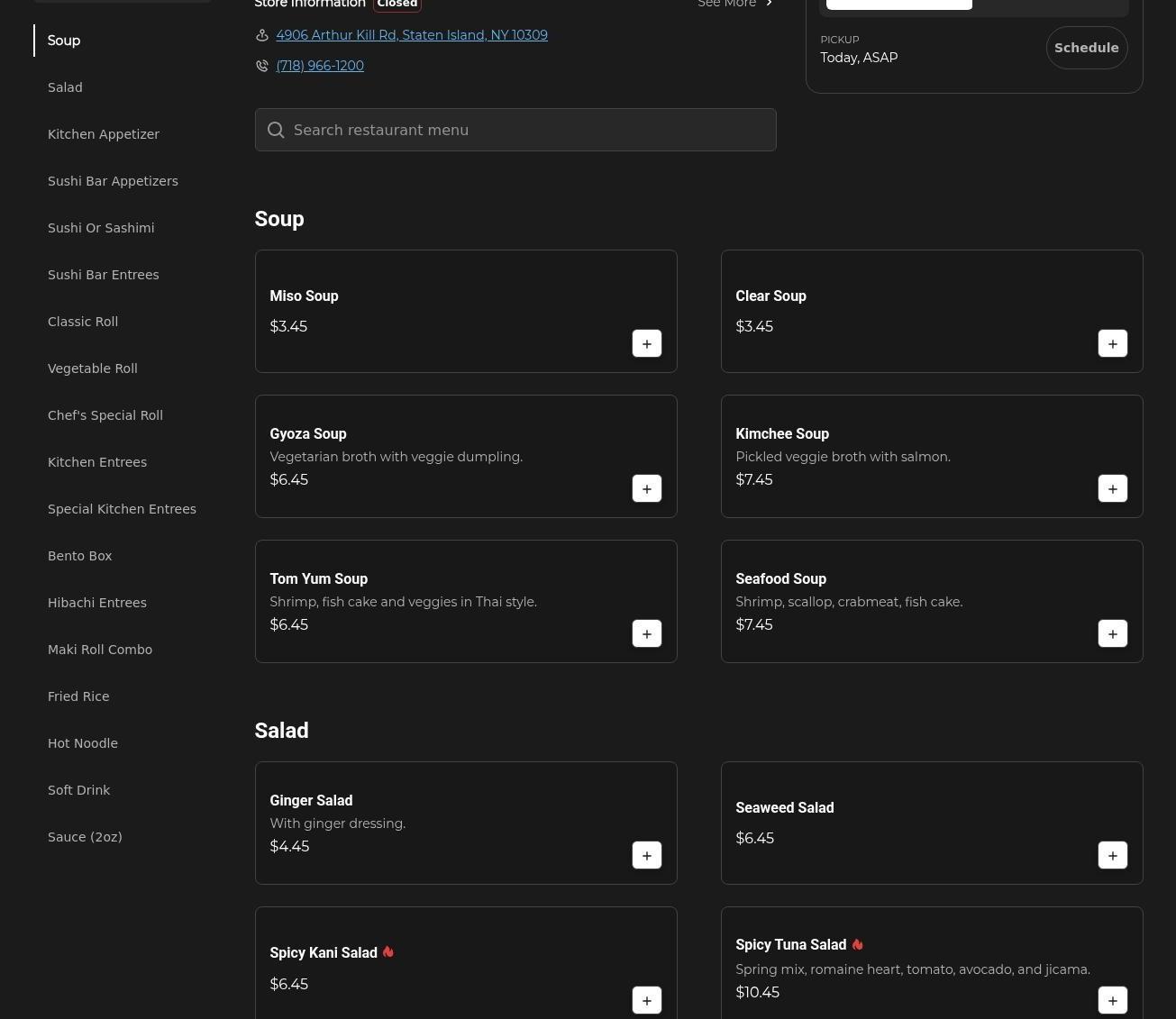Add Spicy Tuna Salad to cart

point(1112,1000)
